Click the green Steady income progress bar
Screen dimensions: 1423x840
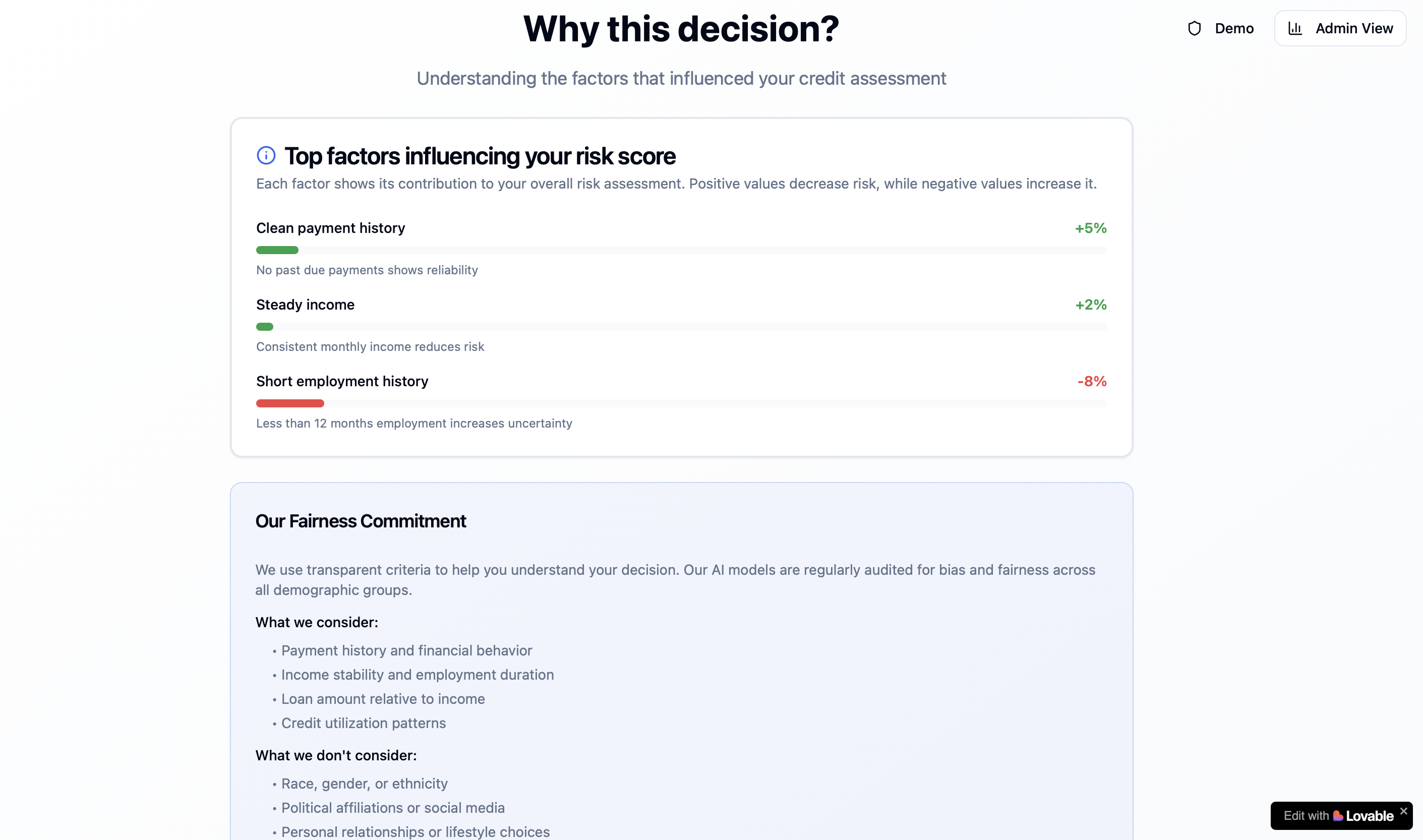[264, 327]
